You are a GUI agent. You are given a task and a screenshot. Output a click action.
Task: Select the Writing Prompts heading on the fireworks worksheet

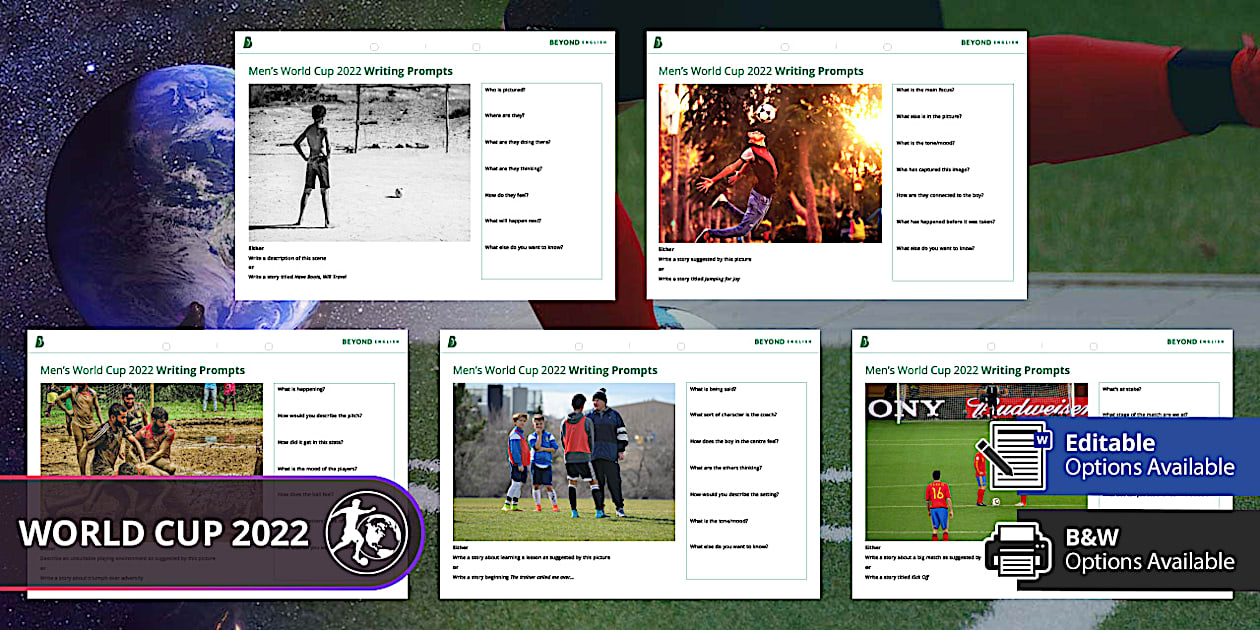tap(762, 71)
